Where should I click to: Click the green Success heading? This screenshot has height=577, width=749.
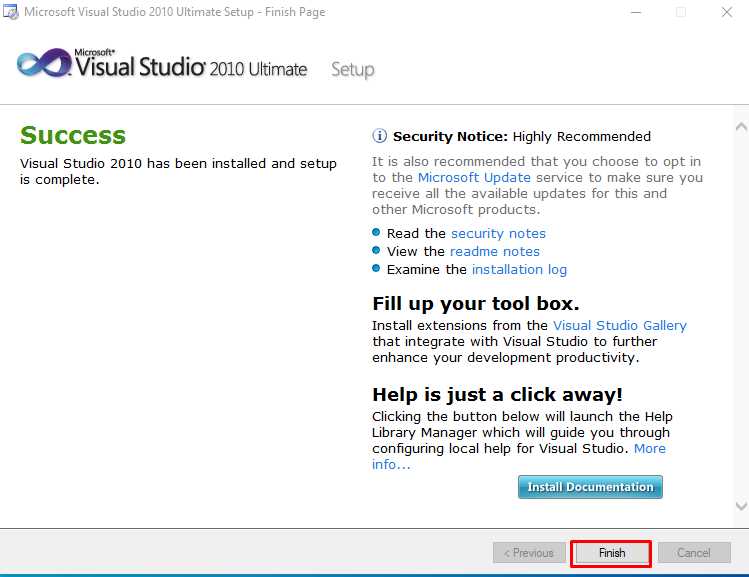[73, 135]
